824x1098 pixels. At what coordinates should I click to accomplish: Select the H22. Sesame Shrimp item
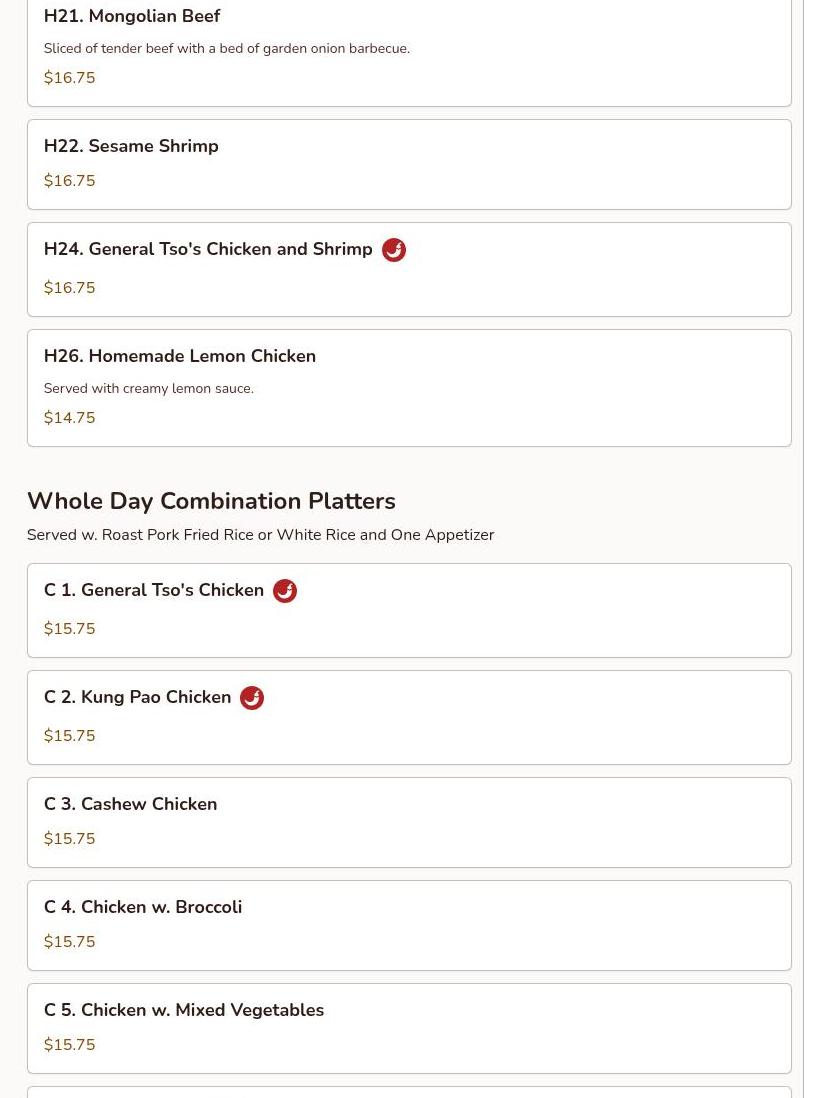[x=409, y=165]
